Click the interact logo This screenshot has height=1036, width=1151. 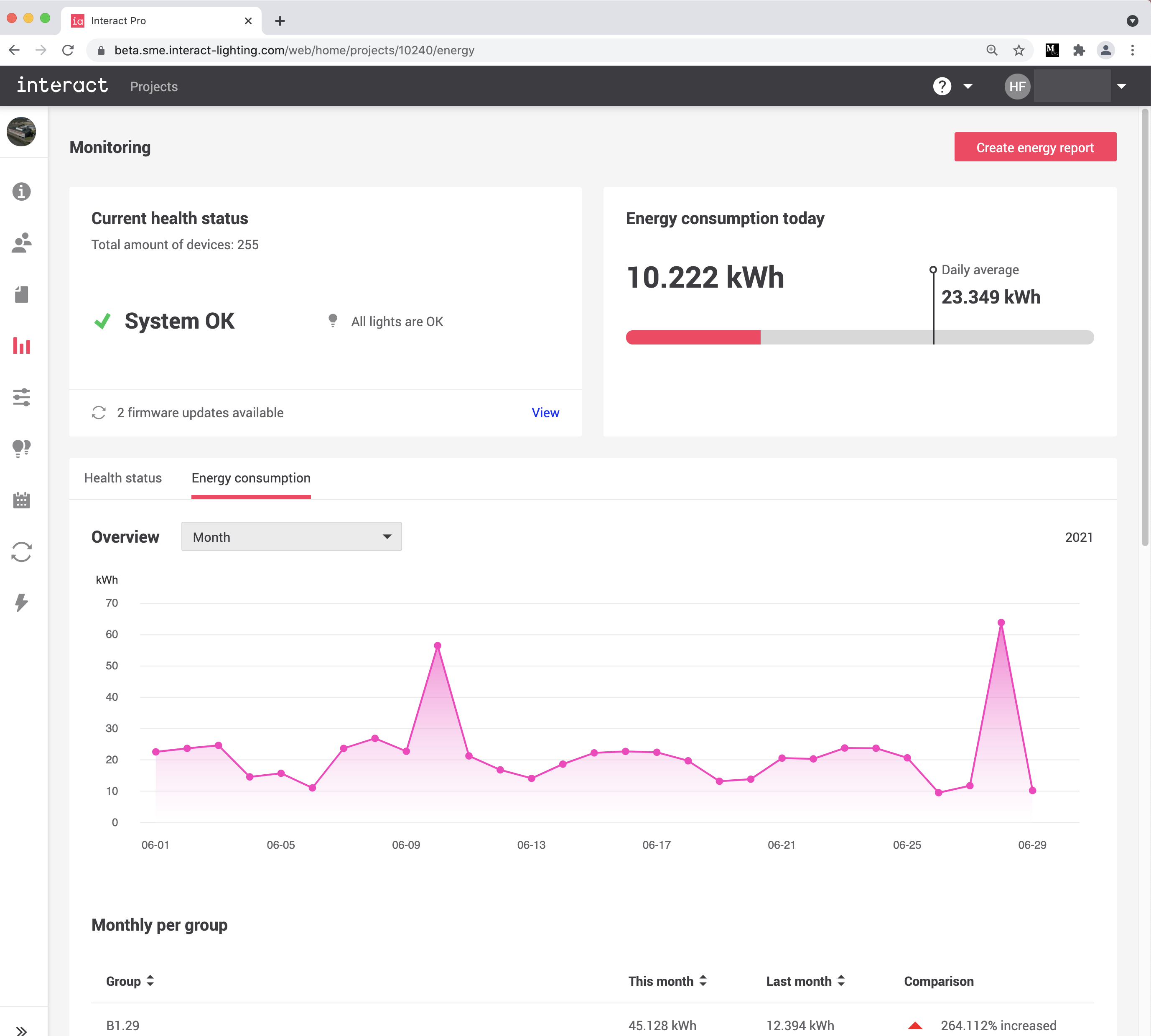point(62,85)
